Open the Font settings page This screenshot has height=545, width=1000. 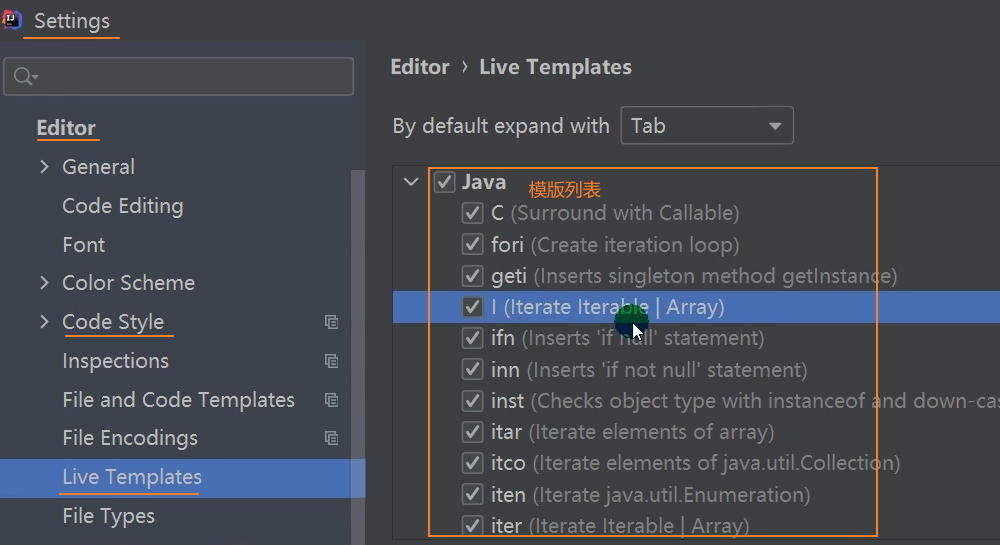pyautogui.click(x=83, y=245)
